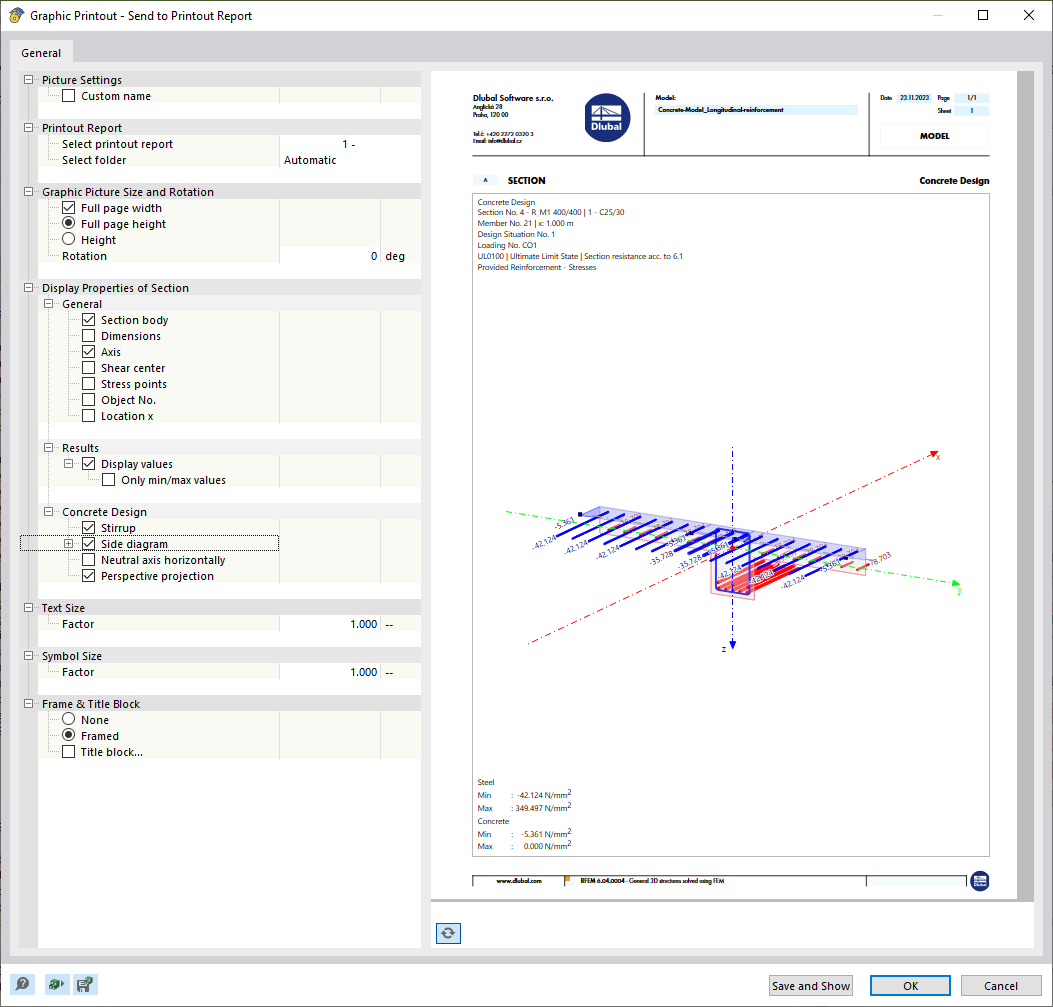The image size is (1053, 1007).
Task: Select the Framed radio button
Action: tap(68, 736)
